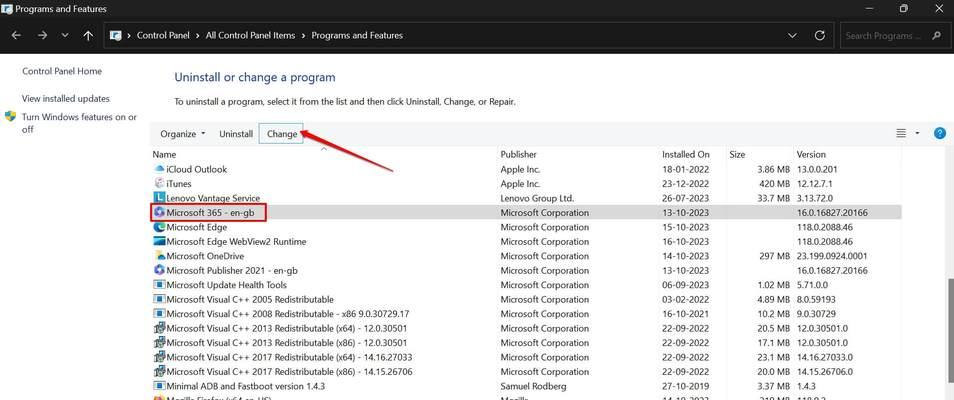
Task: Open the recent locations chevron
Action: [65, 36]
